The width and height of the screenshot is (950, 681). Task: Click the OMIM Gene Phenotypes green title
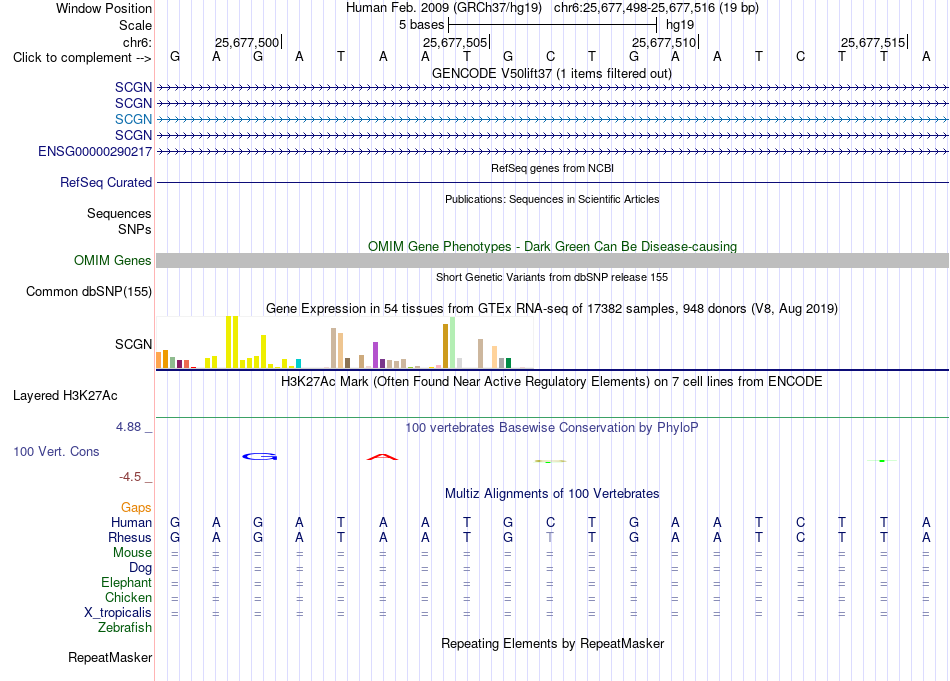click(552, 247)
